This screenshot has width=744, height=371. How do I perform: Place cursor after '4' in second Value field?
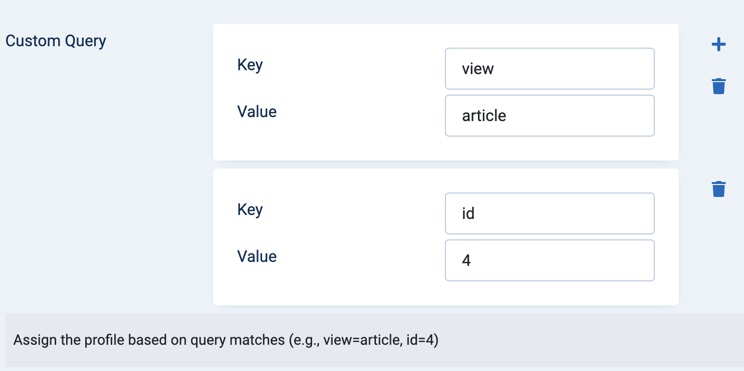(472, 261)
